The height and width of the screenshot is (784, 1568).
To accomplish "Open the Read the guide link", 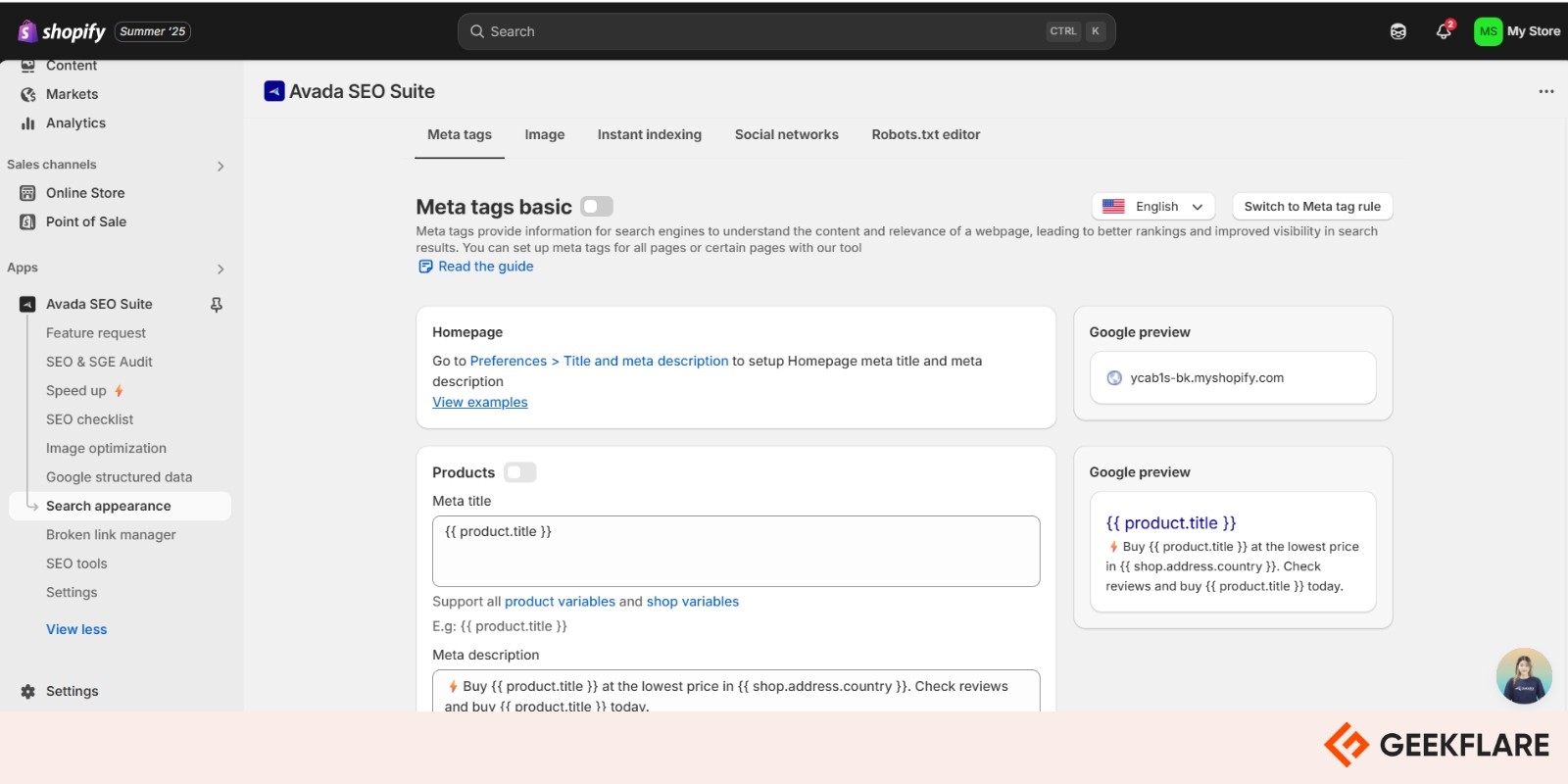I will pyautogui.click(x=486, y=267).
